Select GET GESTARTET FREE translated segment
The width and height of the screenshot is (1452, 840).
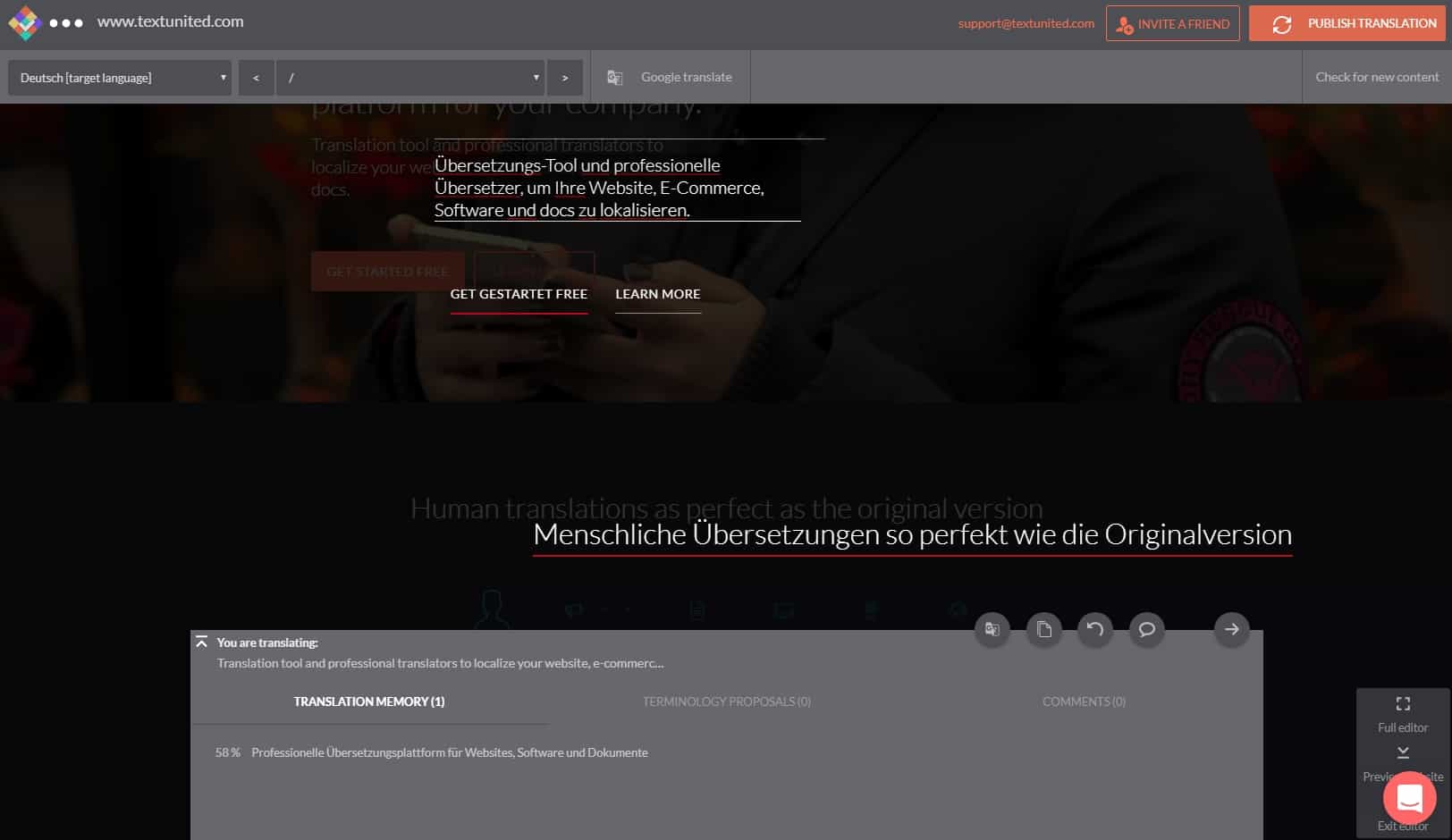(519, 294)
